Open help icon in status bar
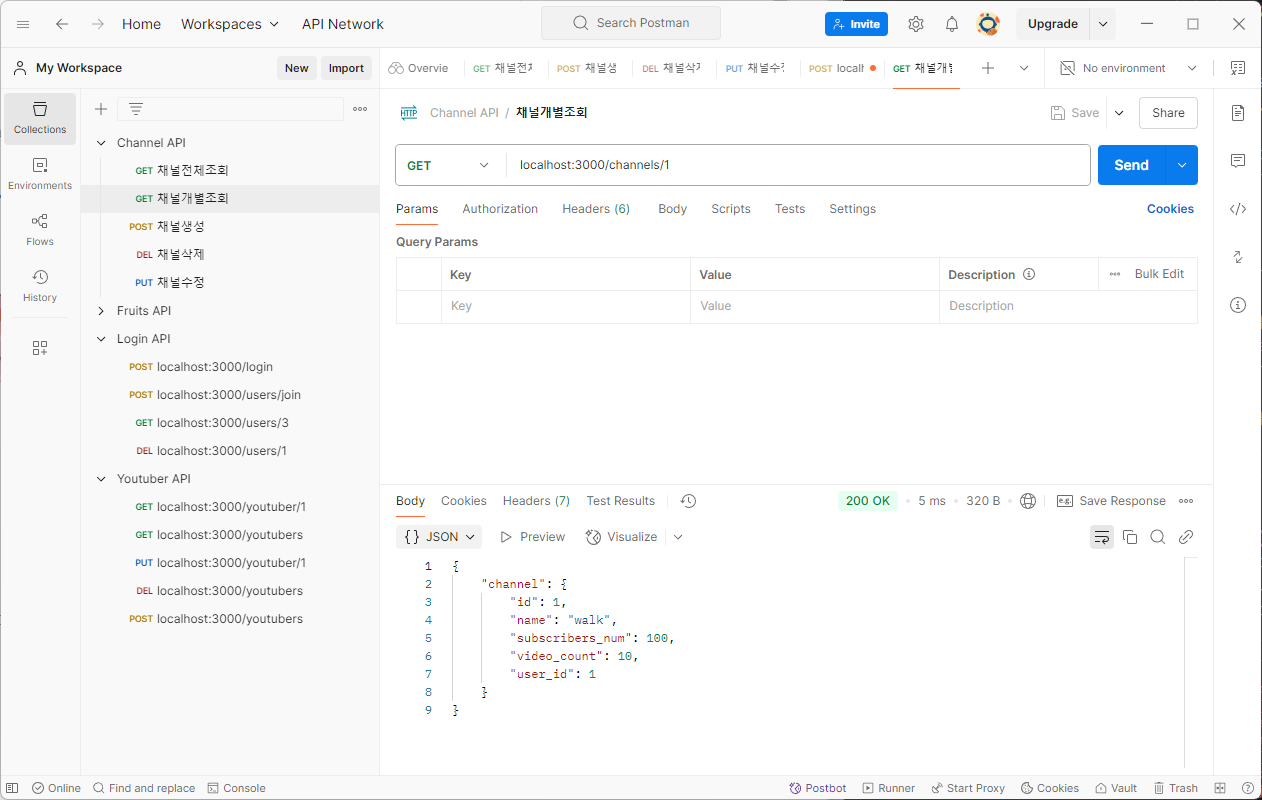 tap(1248, 788)
